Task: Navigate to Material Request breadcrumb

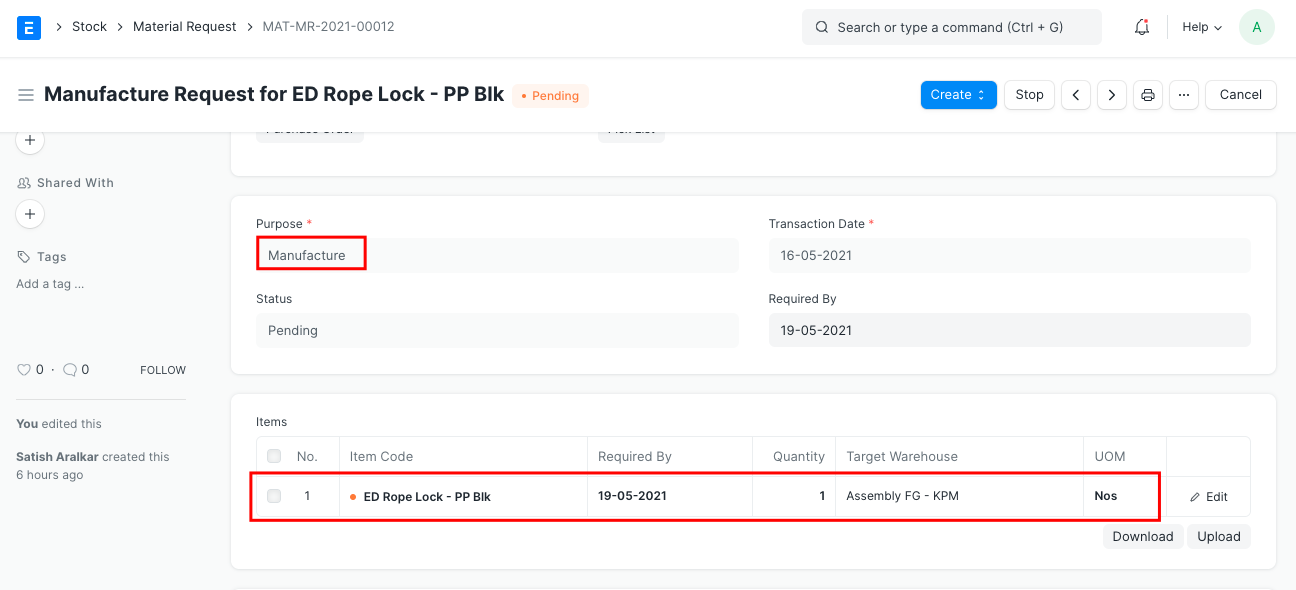Action: coord(185,27)
